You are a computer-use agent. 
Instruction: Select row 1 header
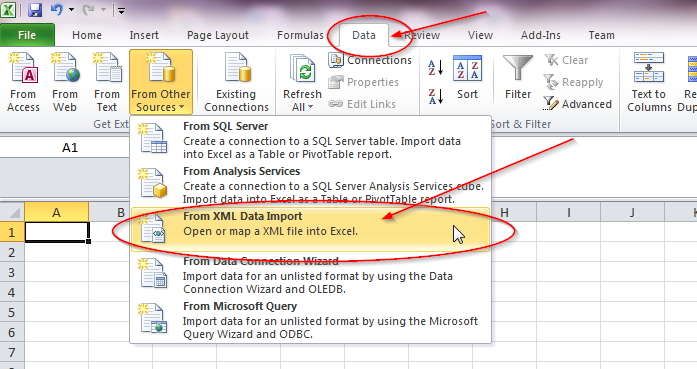[12, 232]
